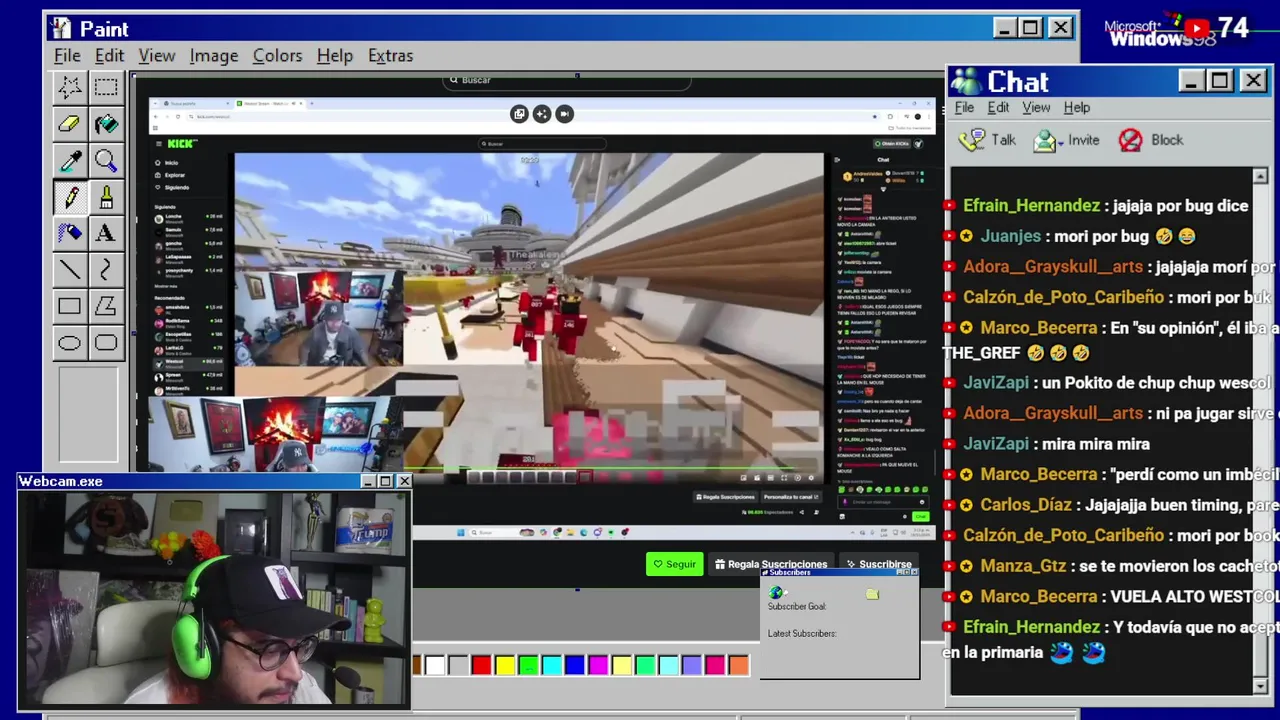Image resolution: width=1280 pixels, height=720 pixels.
Task: Select the Pick Color eyedropper tool
Action: (x=69, y=161)
